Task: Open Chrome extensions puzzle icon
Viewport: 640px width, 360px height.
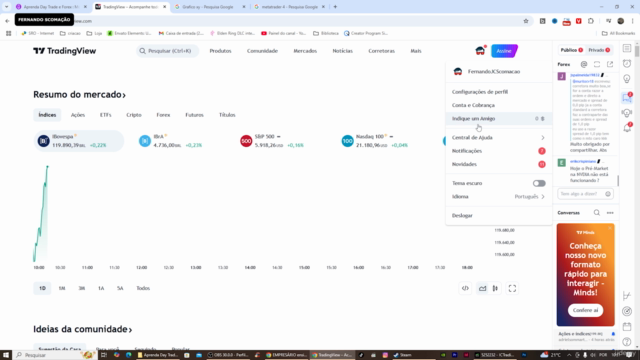Action: [591, 21]
